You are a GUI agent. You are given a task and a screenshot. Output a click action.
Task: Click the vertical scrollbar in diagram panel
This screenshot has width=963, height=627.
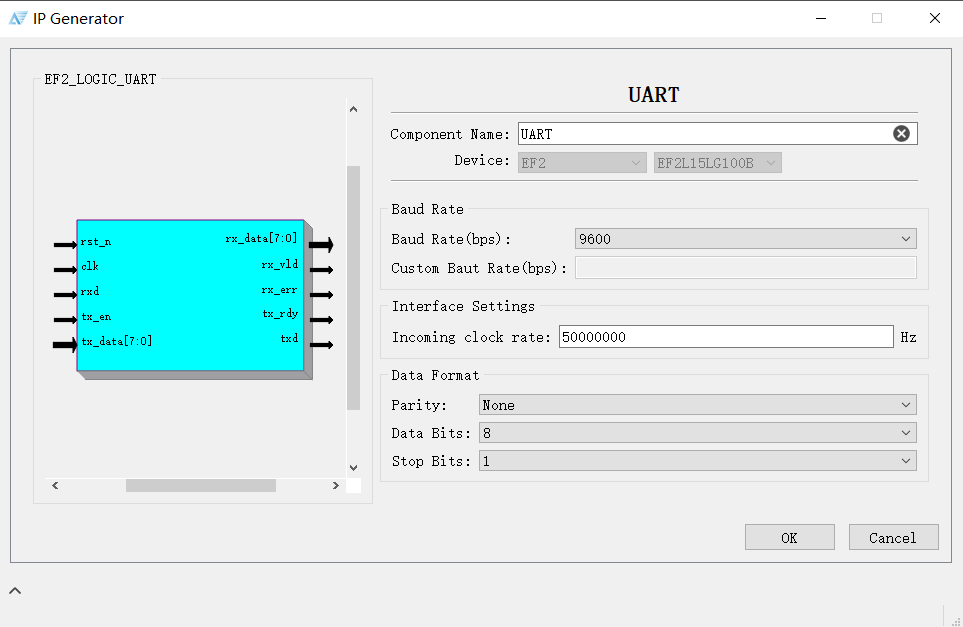(353, 287)
